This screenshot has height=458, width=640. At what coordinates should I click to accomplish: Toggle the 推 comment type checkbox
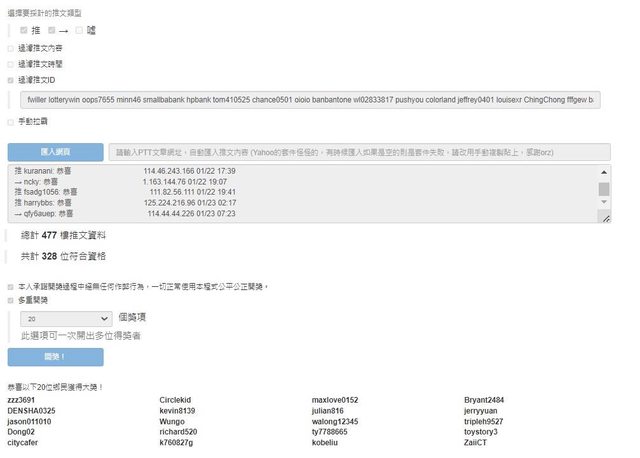click(24, 31)
